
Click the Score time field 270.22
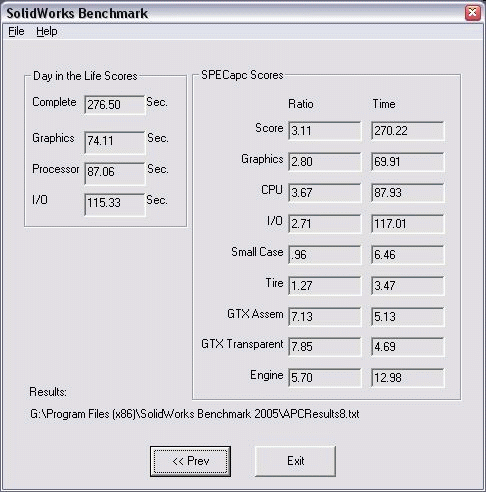coord(408,131)
